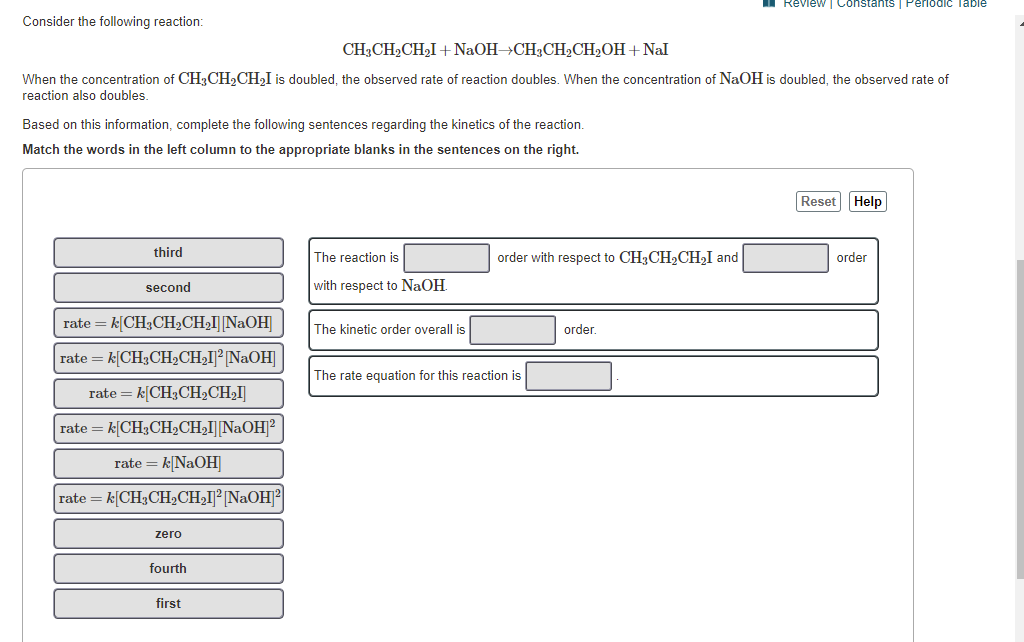Click the blank for the rate equation
1024x642 pixels.
[568, 376]
